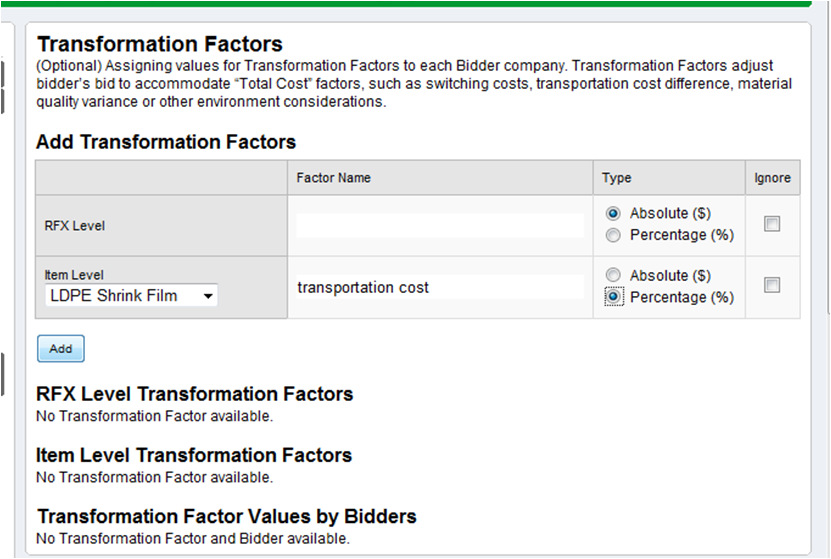Viewport: 831px width, 559px height.
Task: Select Percentage (%) in Item Level row
Action: pos(614,297)
